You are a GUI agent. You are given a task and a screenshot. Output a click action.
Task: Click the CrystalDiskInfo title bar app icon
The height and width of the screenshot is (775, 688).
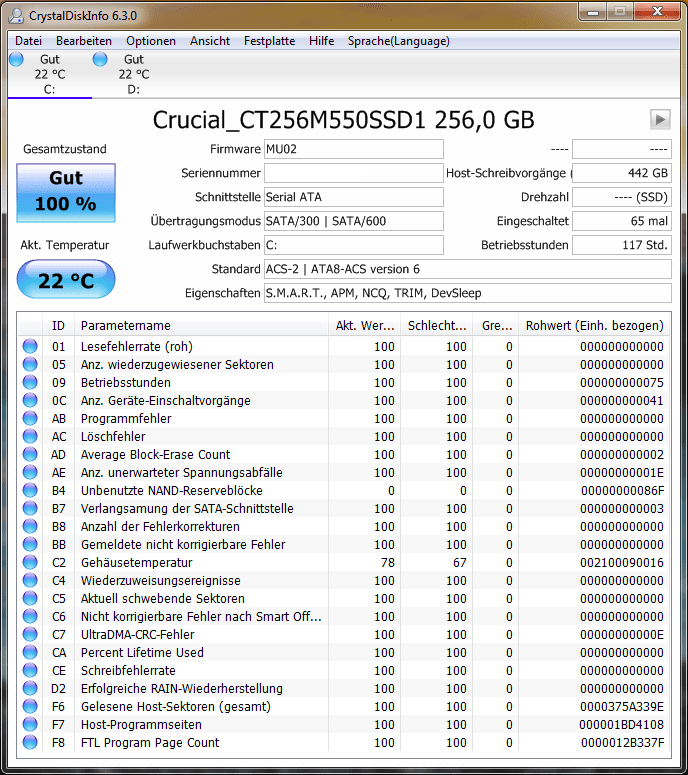click(x=16, y=15)
